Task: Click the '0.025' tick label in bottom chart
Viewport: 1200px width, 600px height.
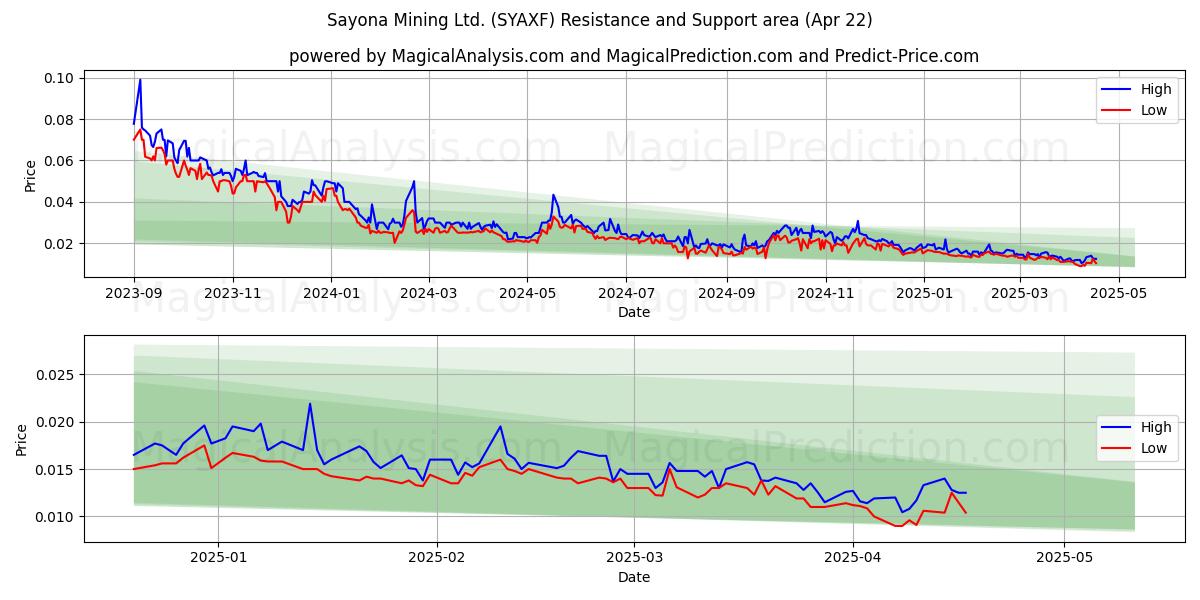Action: (56, 375)
